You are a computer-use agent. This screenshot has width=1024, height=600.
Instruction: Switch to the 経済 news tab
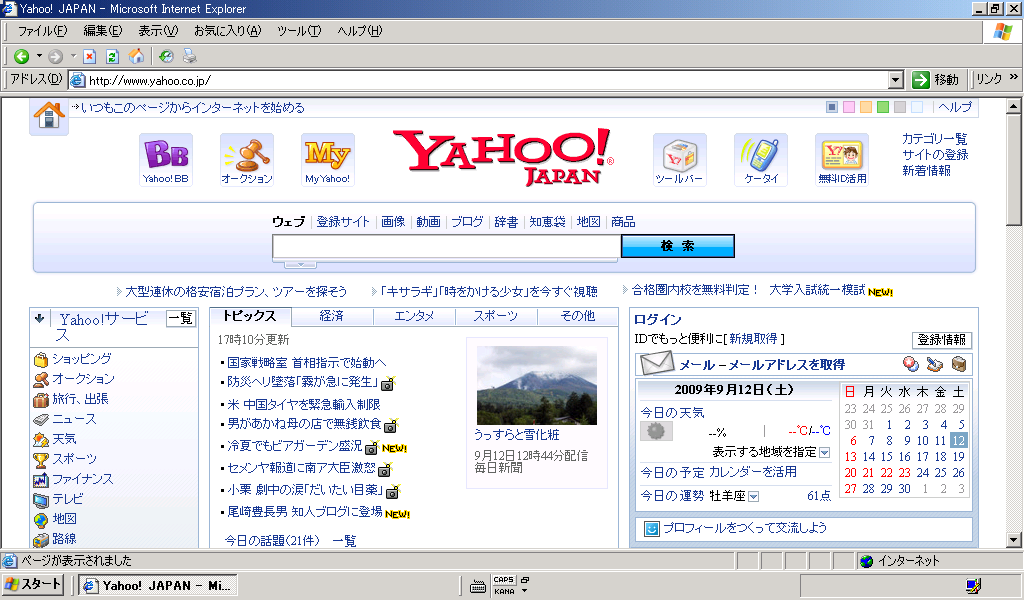point(332,316)
